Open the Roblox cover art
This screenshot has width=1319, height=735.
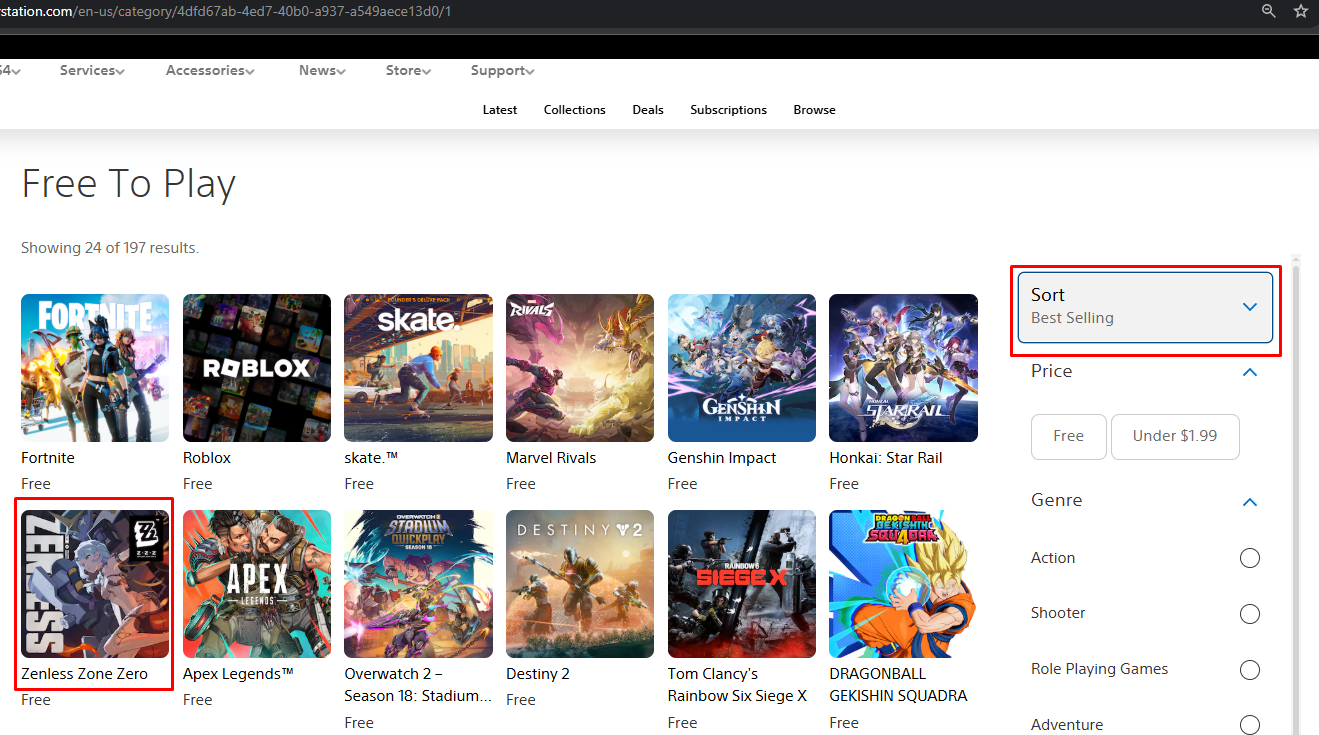pos(257,368)
